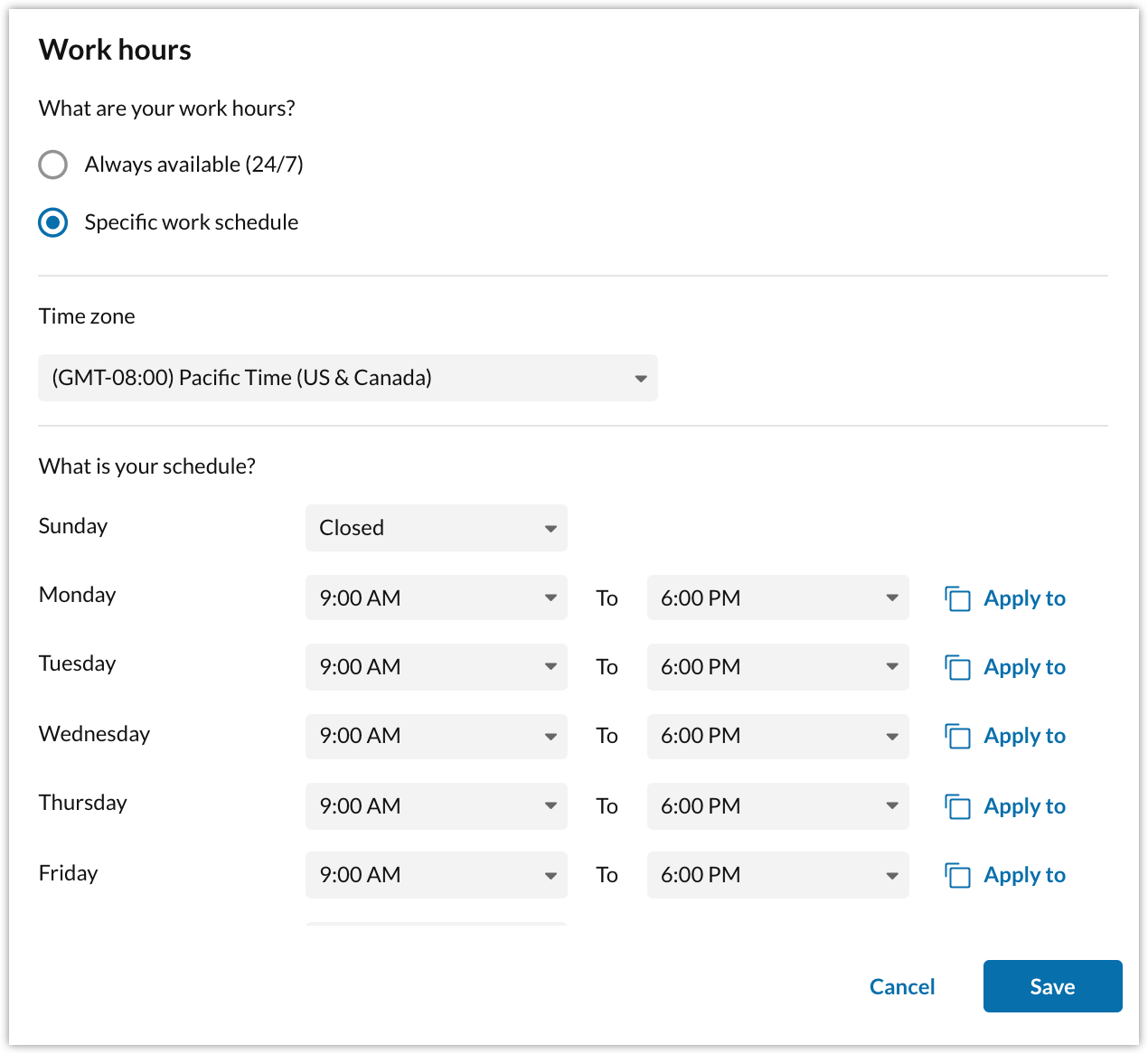Viewport: 1148px width, 1054px height.
Task: Open Wednesday's end time dropdown
Action: 777,737
